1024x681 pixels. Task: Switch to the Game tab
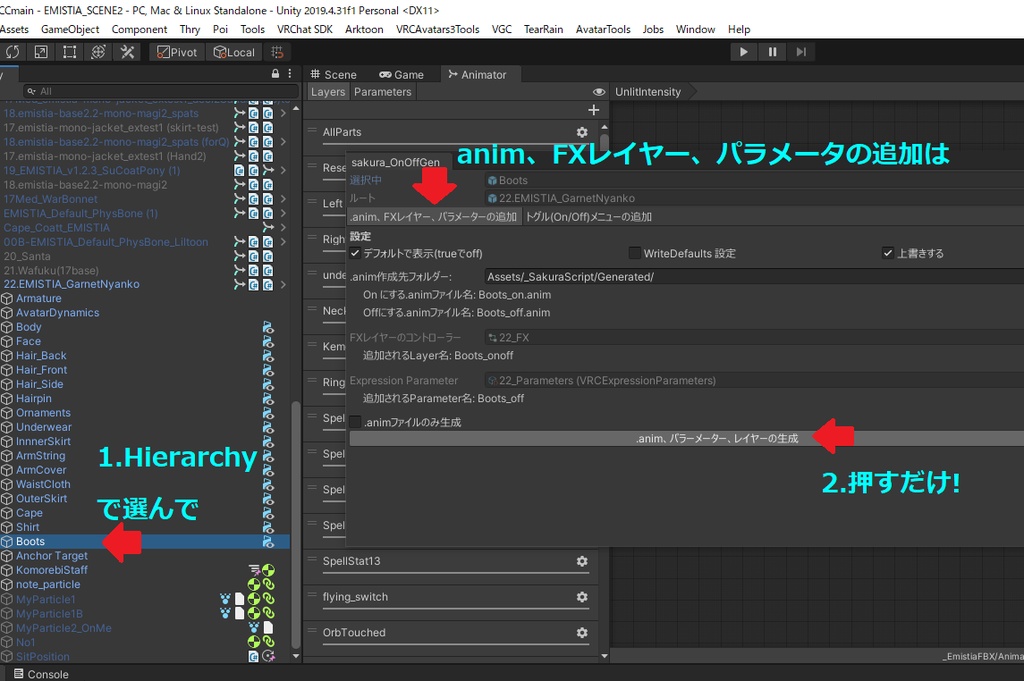pos(402,74)
